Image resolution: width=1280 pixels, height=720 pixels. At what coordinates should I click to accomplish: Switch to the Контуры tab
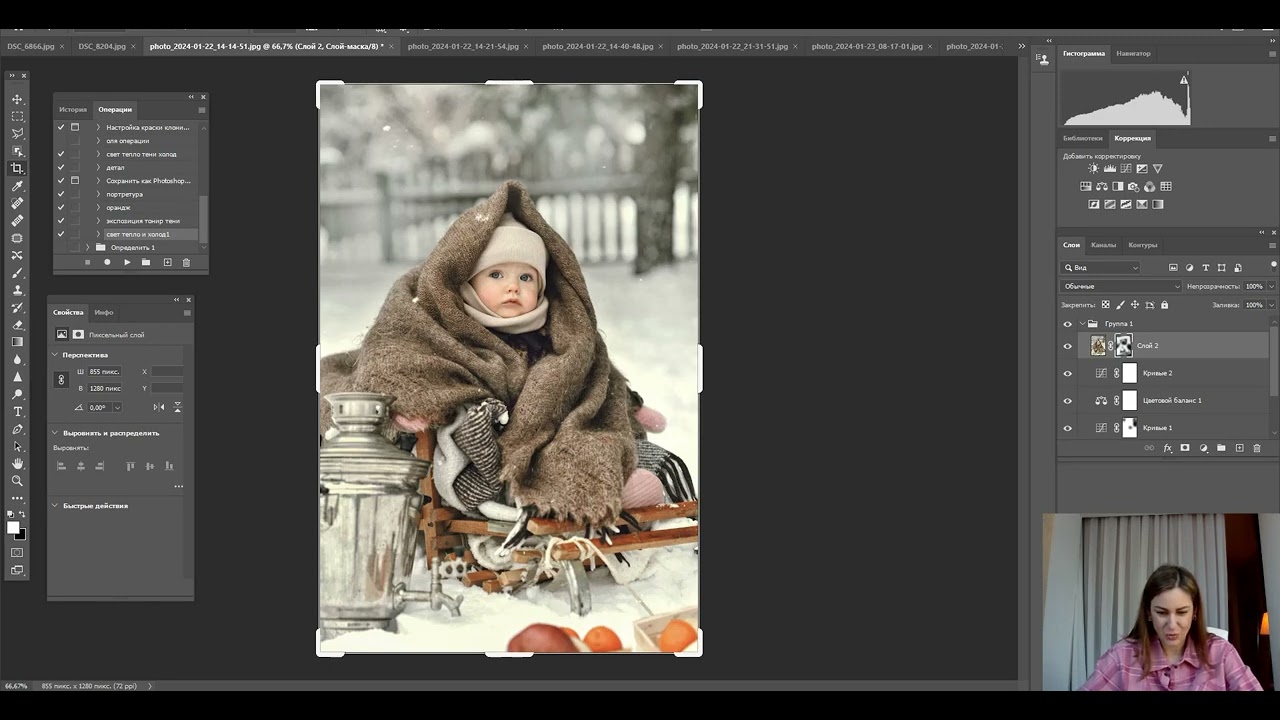tap(1142, 245)
